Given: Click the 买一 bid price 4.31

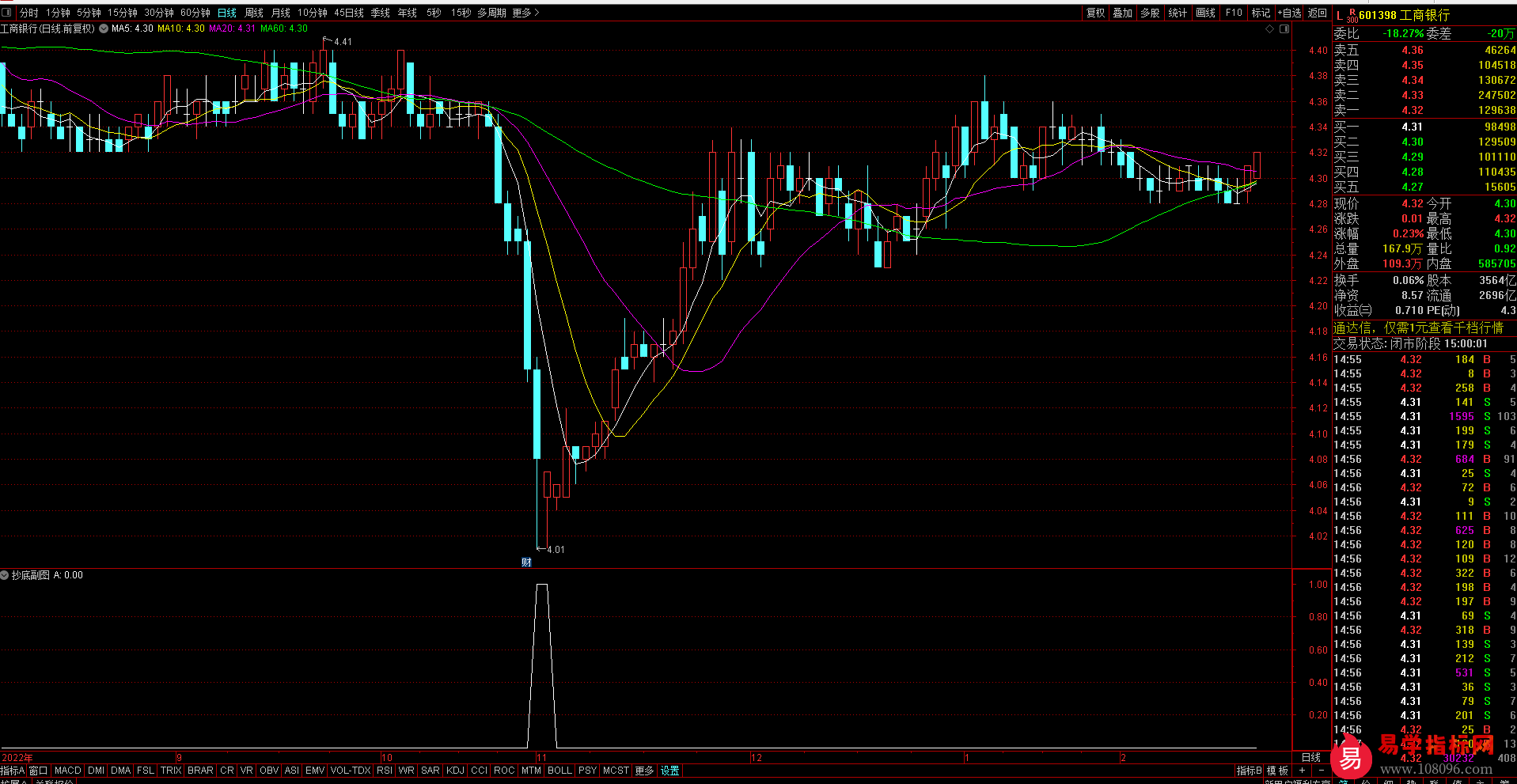Looking at the screenshot, I should coord(1413,127).
